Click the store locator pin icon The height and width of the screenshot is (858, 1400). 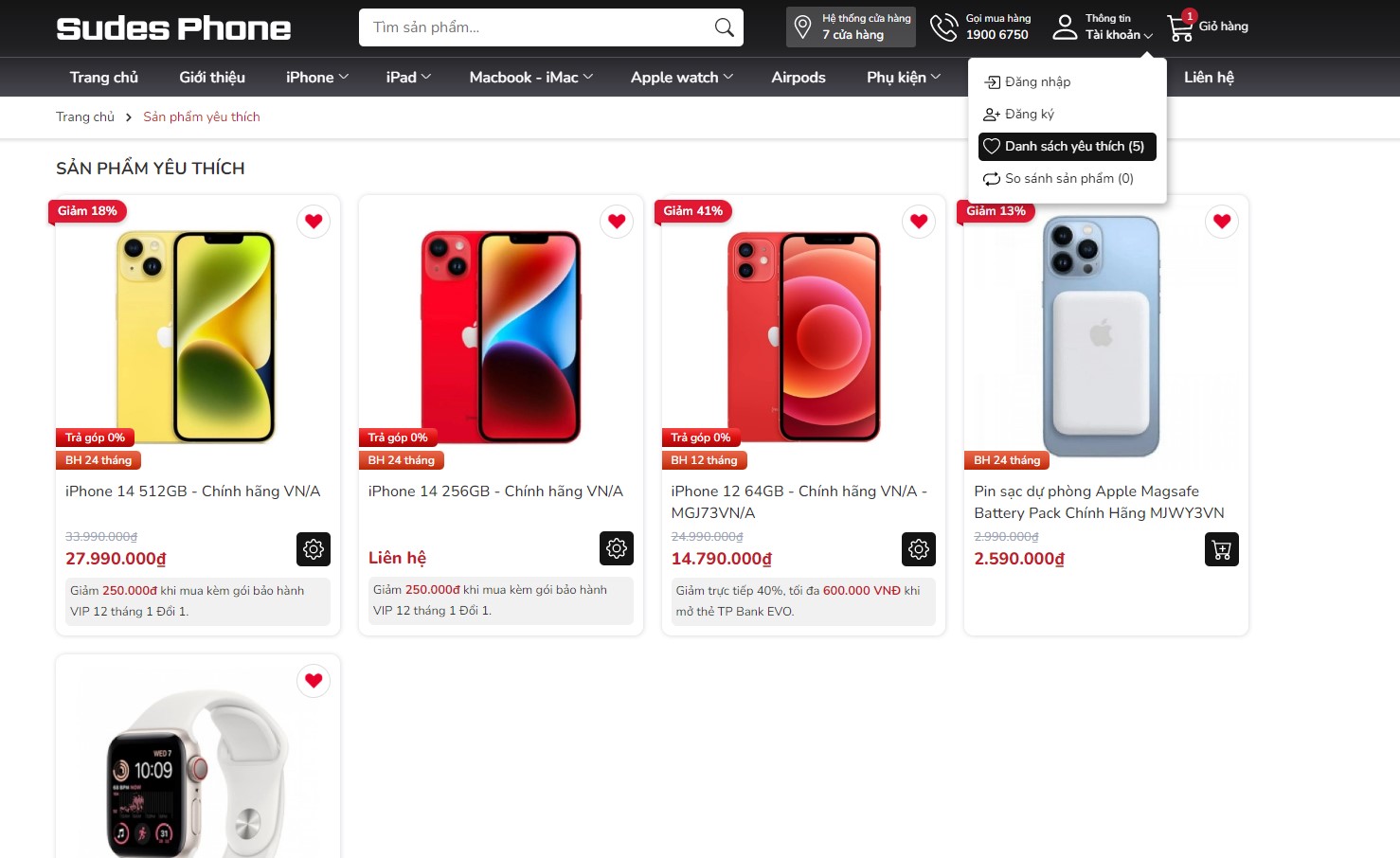pos(802,27)
